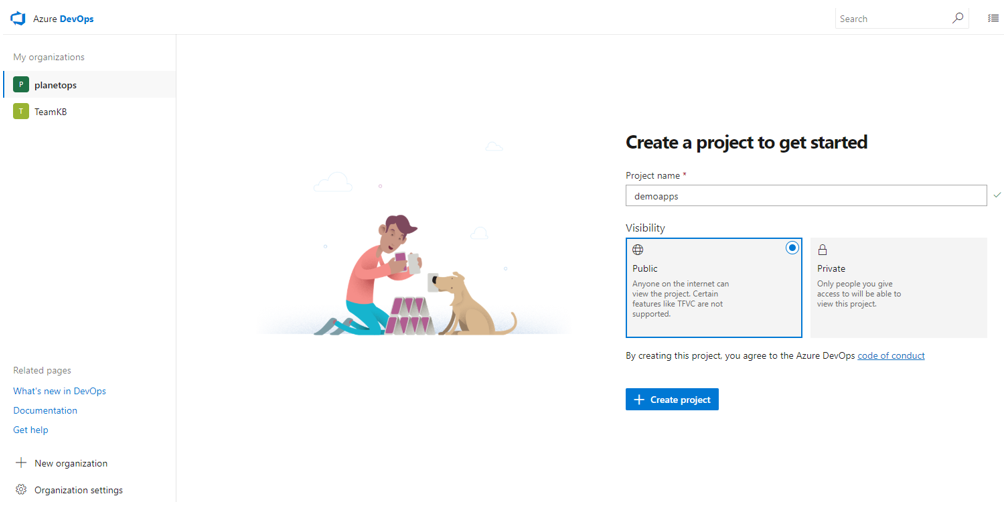Click the Get help link
1004x522 pixels.
tap(30, 430)
